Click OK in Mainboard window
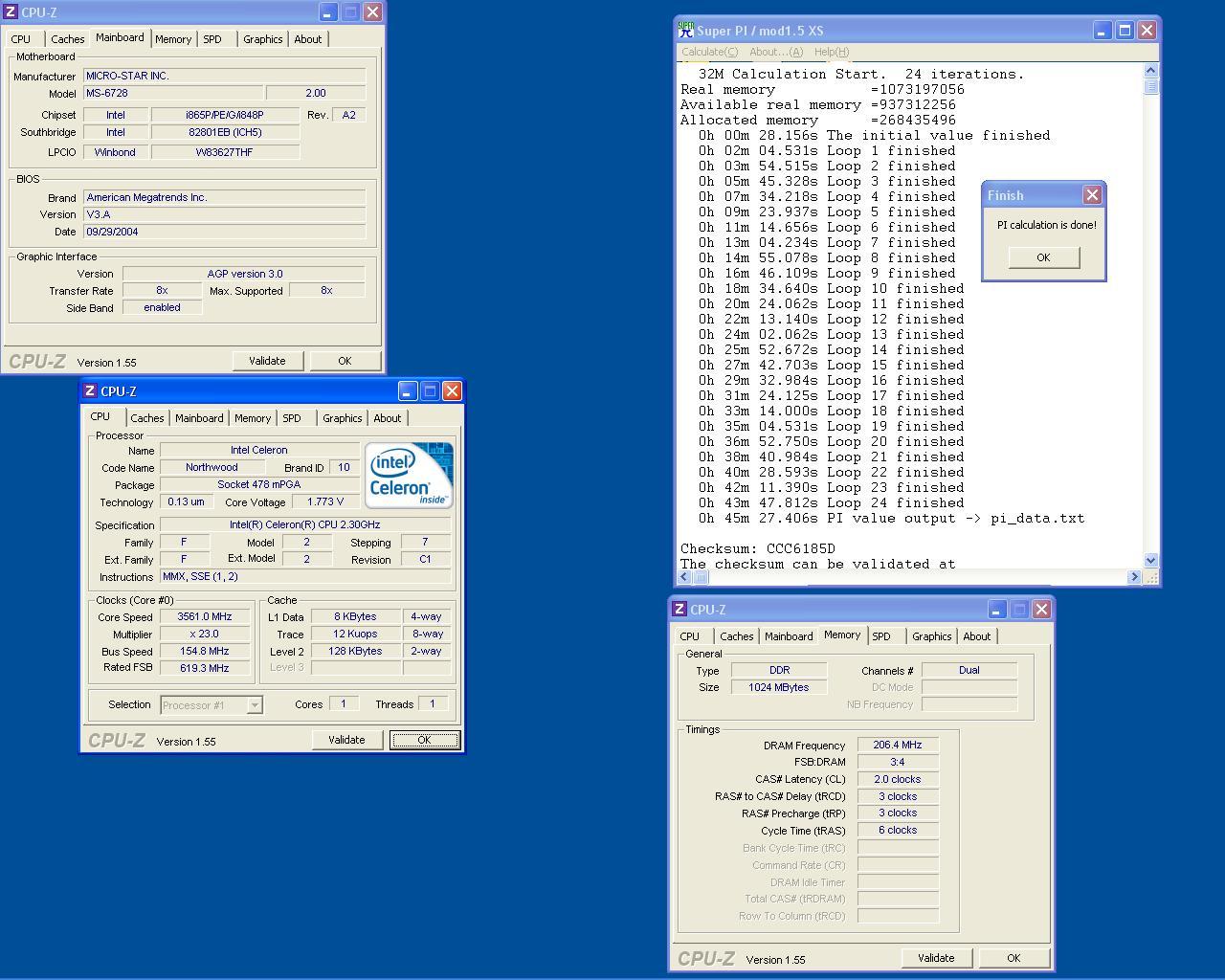The width and height of the screenshot is (1225, 980). [345, 361]
